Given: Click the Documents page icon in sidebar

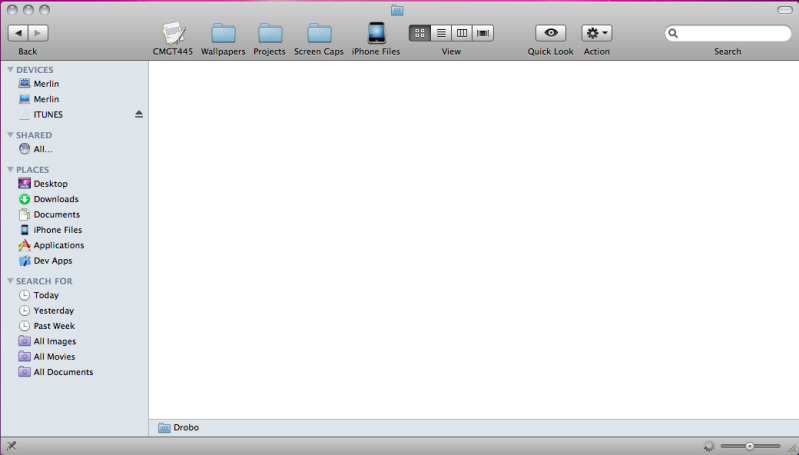Looking at the screenshot, I should coord(24,215).
